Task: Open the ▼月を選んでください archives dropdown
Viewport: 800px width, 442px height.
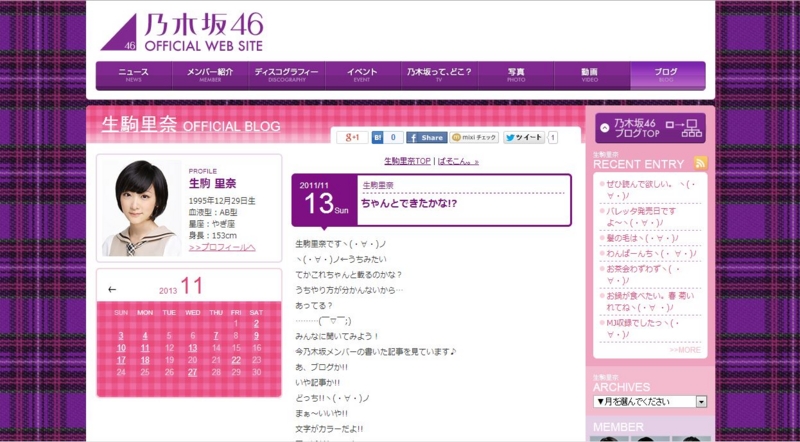Action: 650,402
